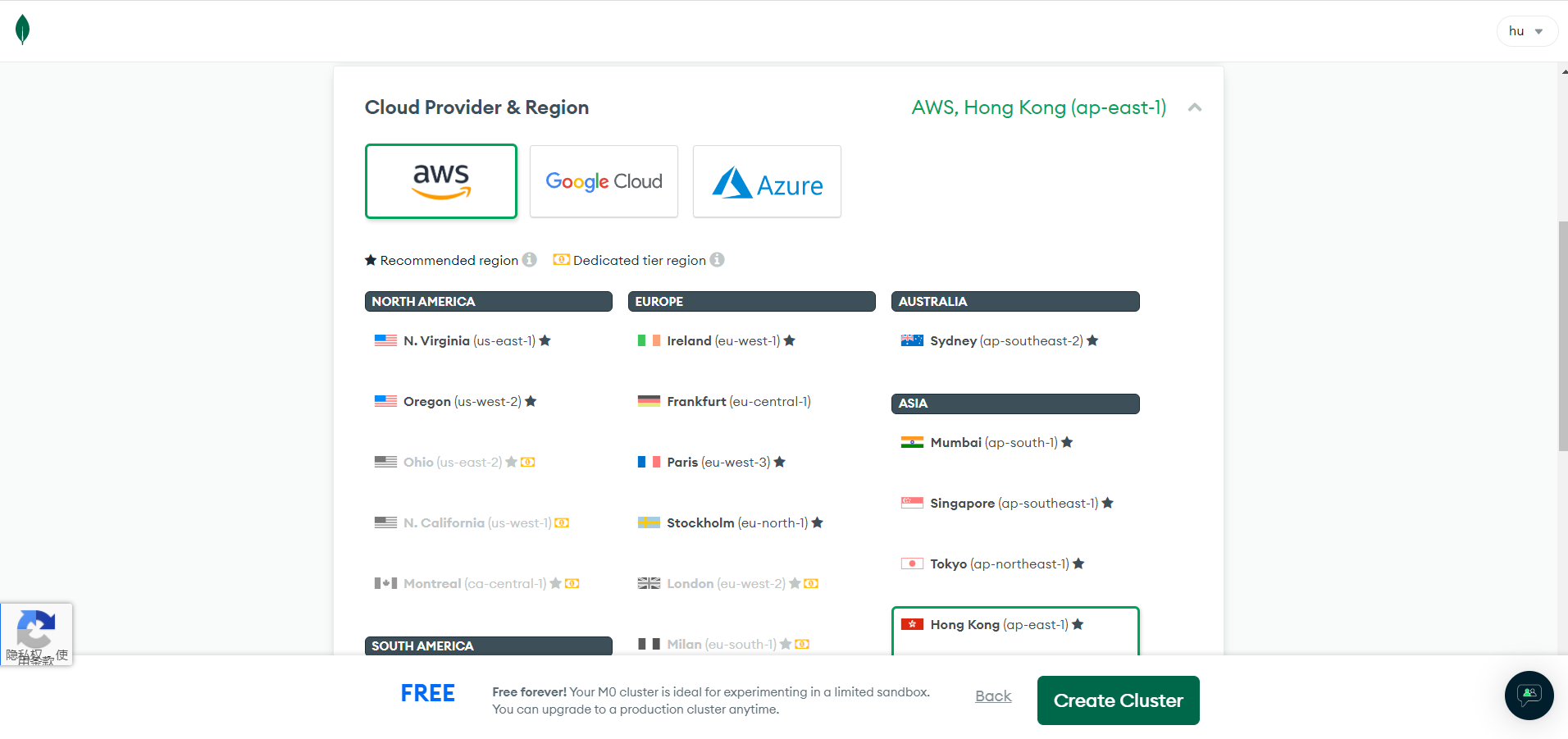Click the reCAPTCHA badge icon
The image size is (1568, 739).
[36, 630]
